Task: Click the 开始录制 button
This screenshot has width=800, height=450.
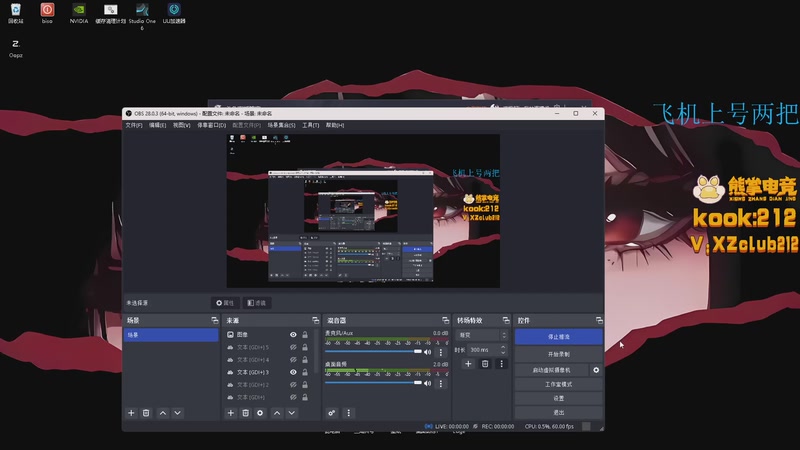Action: pos(559,354)
